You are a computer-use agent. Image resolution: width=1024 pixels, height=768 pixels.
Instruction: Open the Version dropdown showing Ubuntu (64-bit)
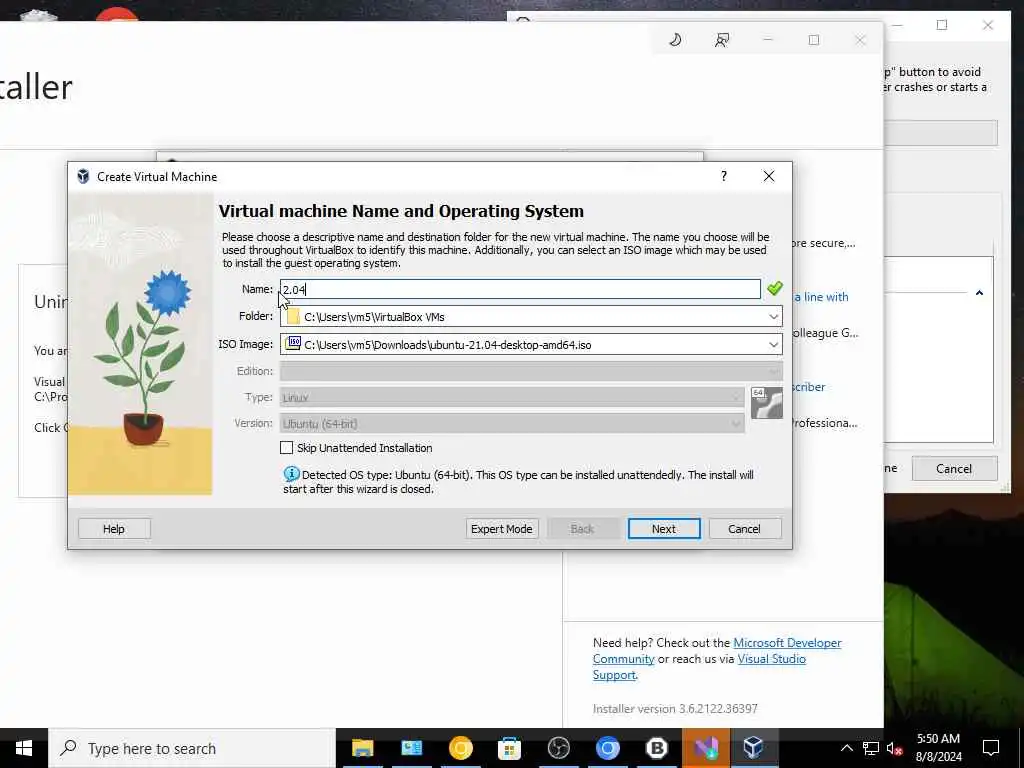pyautogui.click(x=512, y=423)
